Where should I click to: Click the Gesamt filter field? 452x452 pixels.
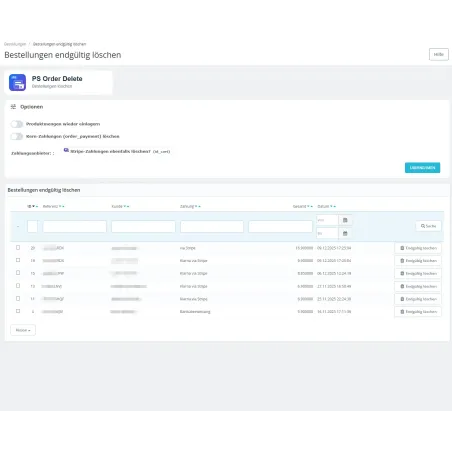(x=280, y=226)
